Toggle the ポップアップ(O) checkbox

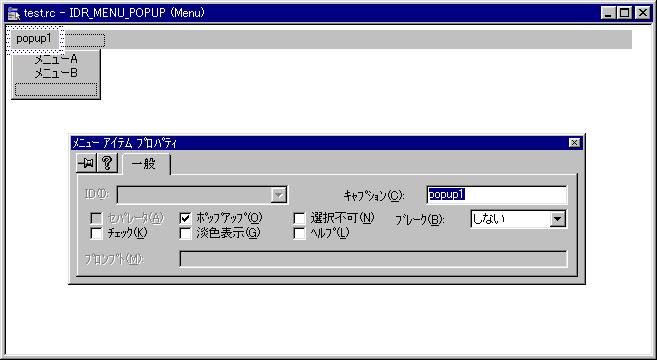[185, 218]
